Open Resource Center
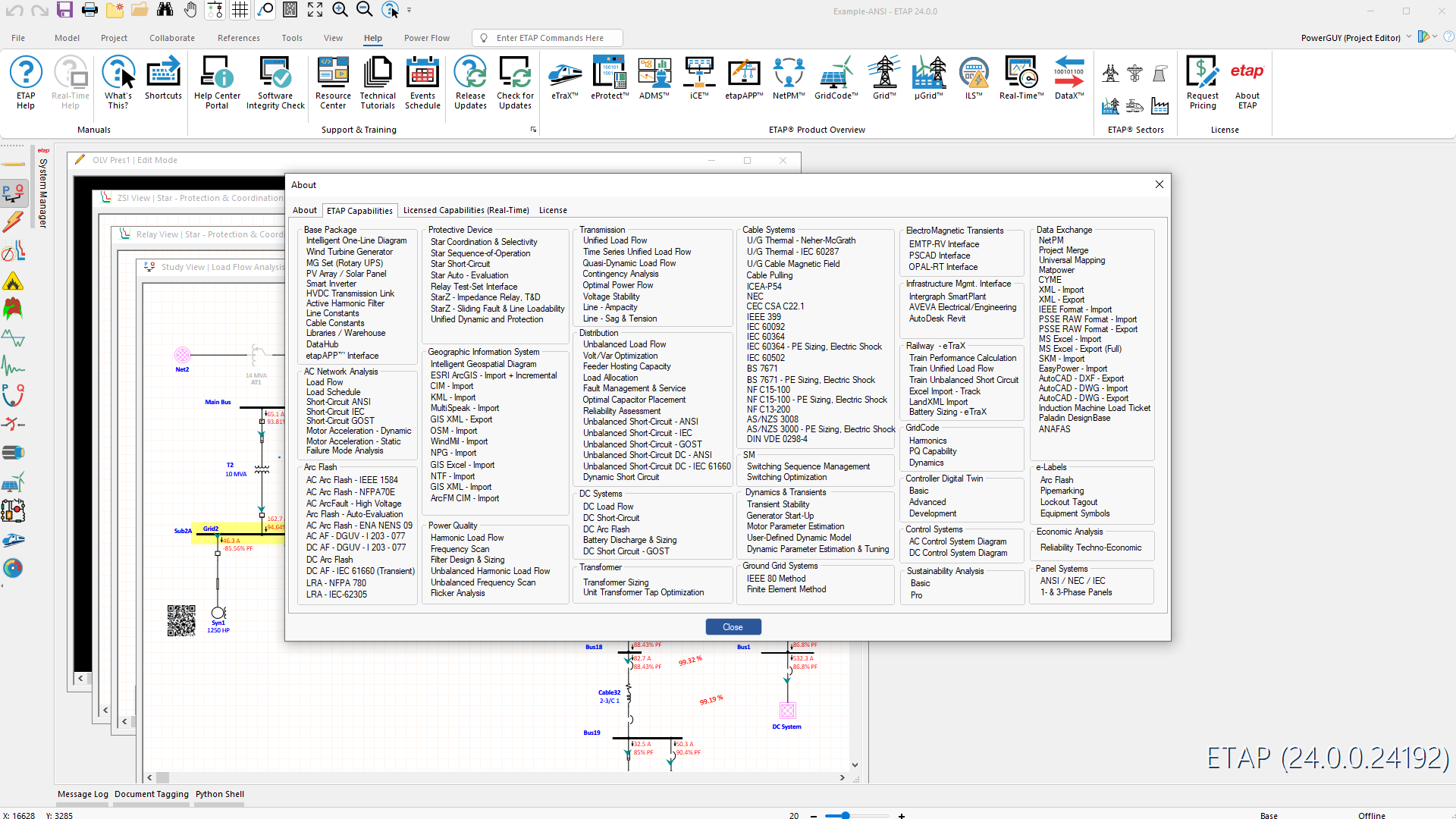Image resolution: width=1456 pixels, height=819 pixels. pyautogui.click(x=333, y=83)
